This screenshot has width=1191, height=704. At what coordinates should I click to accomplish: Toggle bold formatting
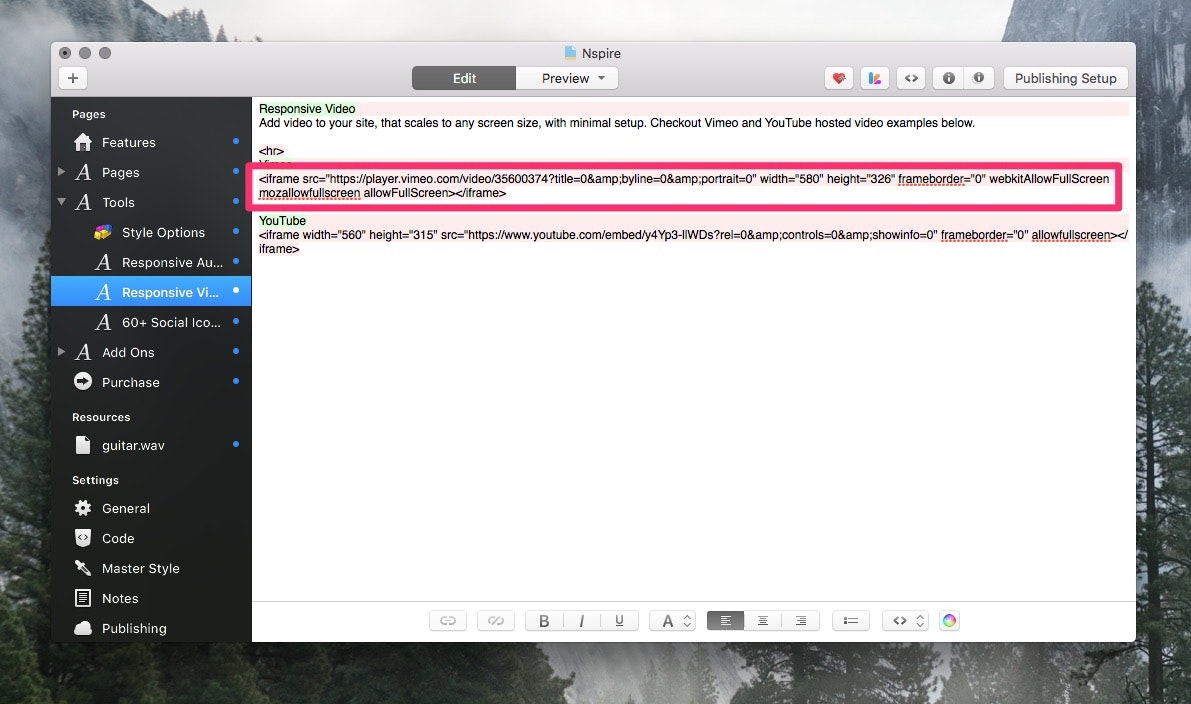point(544,621)
